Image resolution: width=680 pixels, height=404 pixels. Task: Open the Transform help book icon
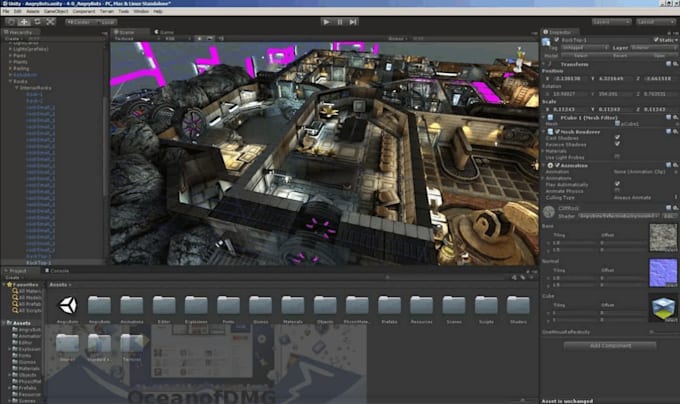pos(668,64)
